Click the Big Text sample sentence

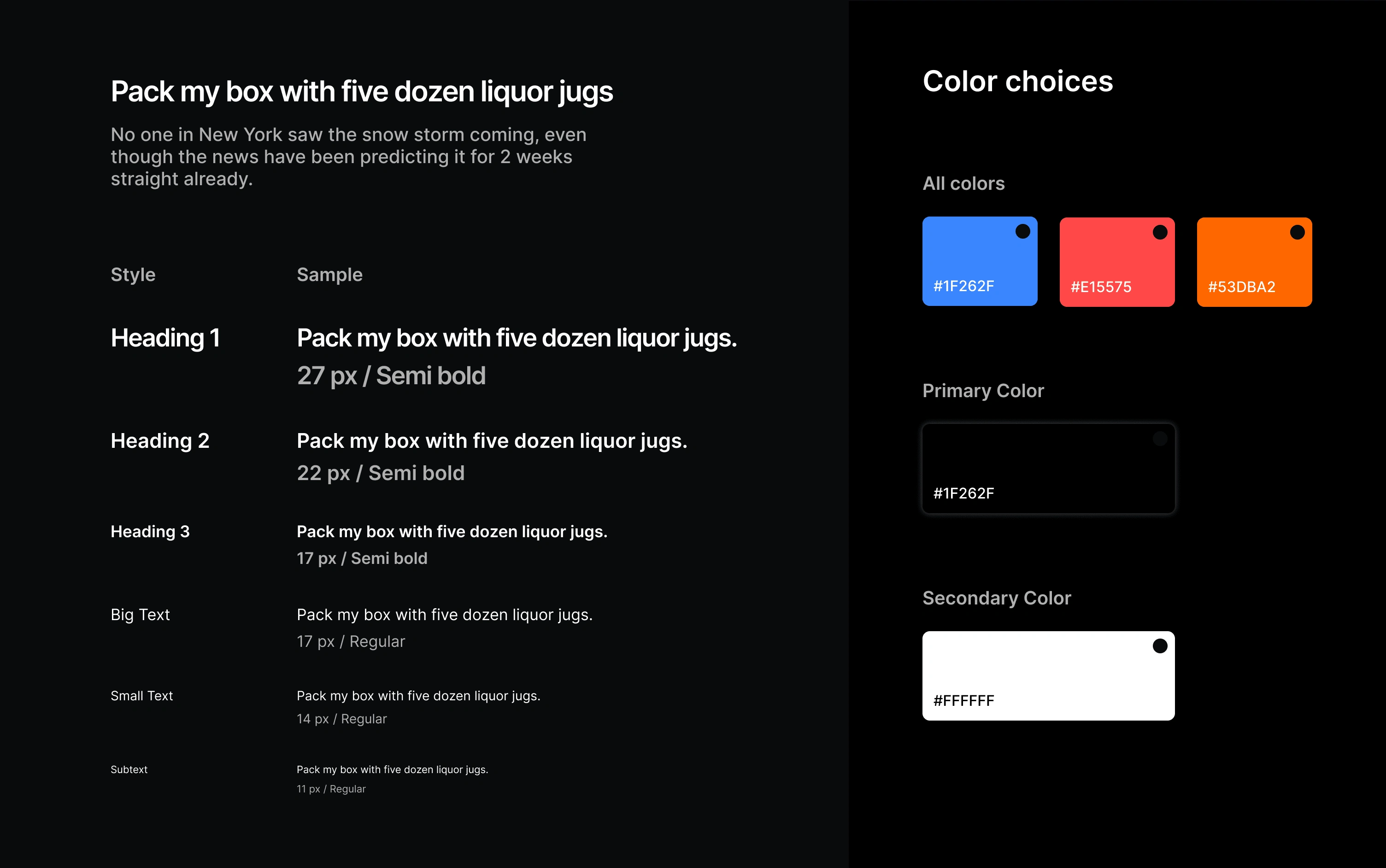pyautogui.click(x=444, y=616)
